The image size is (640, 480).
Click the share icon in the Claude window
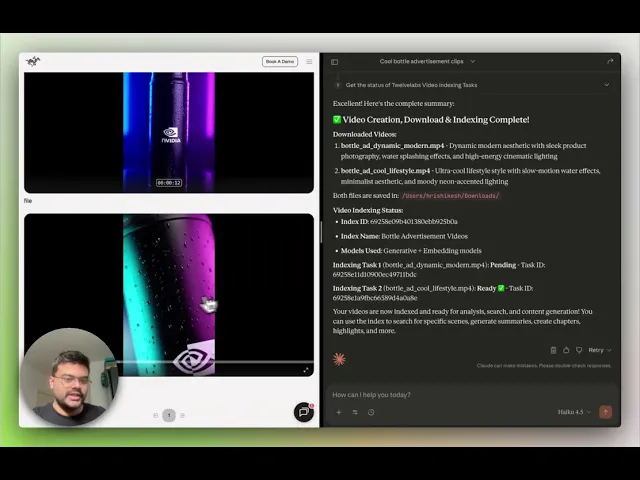click(x=610, y=61)
